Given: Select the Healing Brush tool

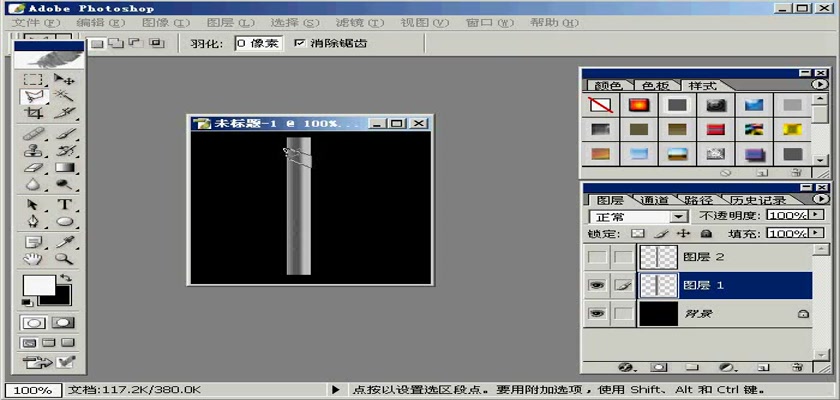Looking at the screenshot, I should pyautogui.click(x=33, y=134).
